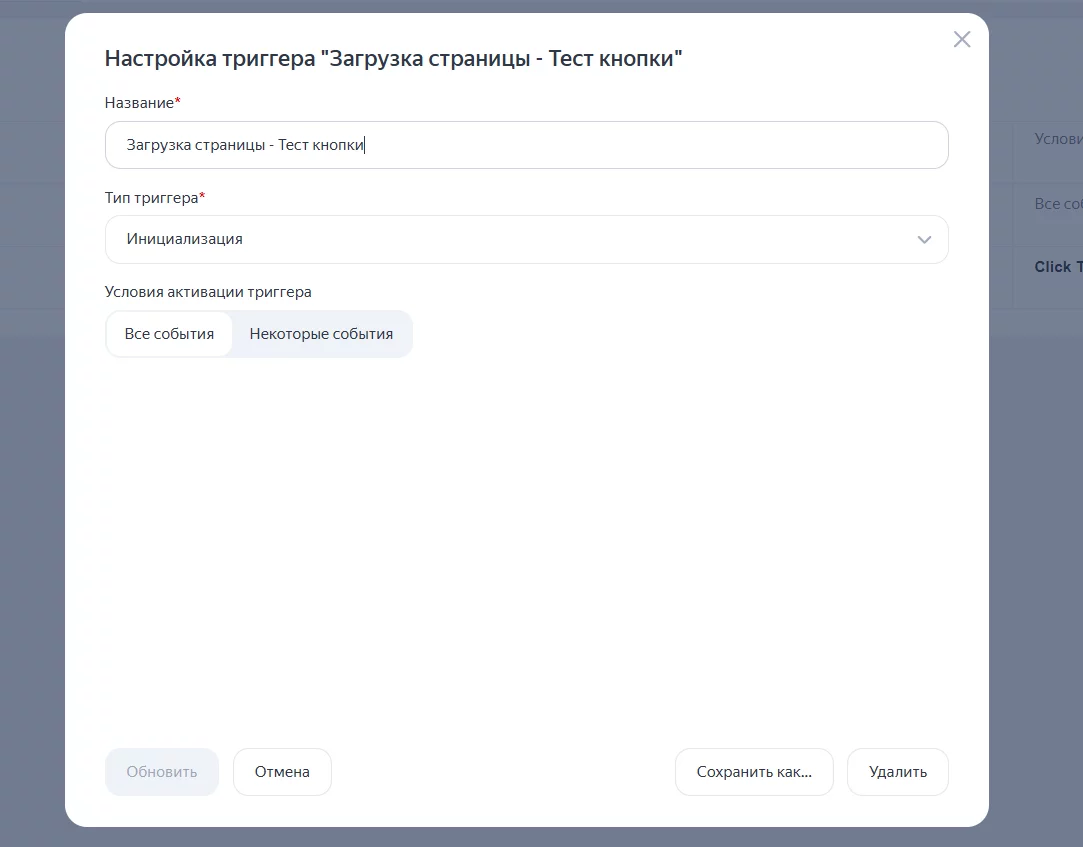Click the chevron arrow in trigger type field
Image resolution: width=1083 pixels, height=847 pixels.
tap(924, 240)
